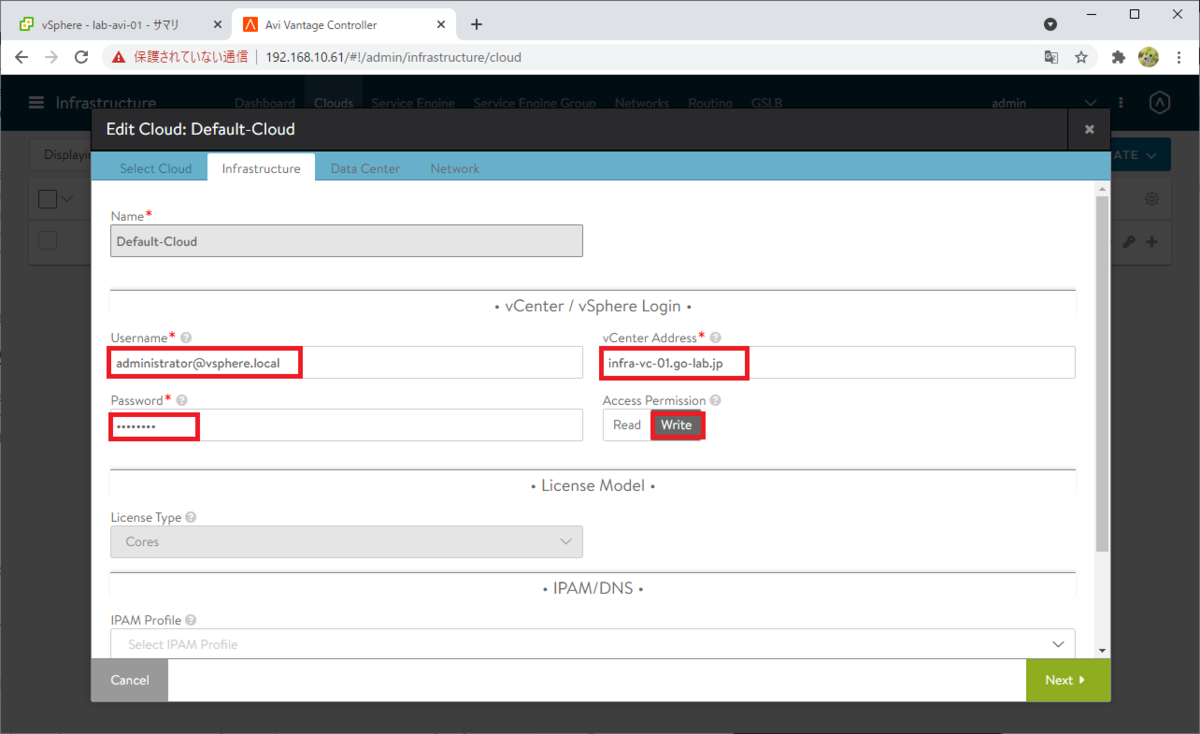Click the browser back arrow

click(x=22, y=57)
